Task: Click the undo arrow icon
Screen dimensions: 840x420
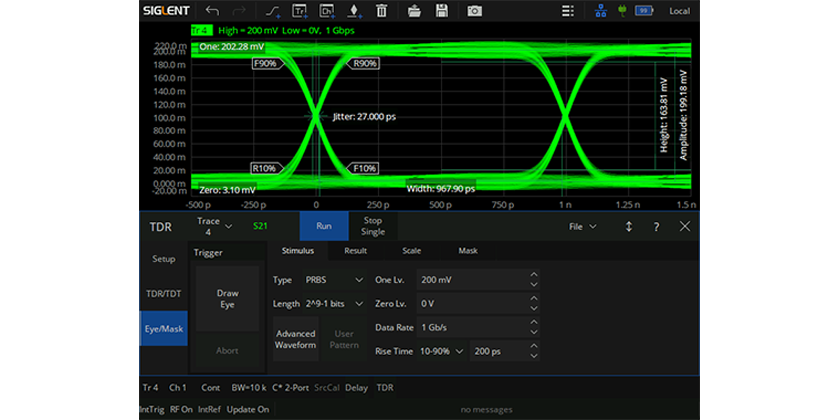Action: tap(211, 11)
